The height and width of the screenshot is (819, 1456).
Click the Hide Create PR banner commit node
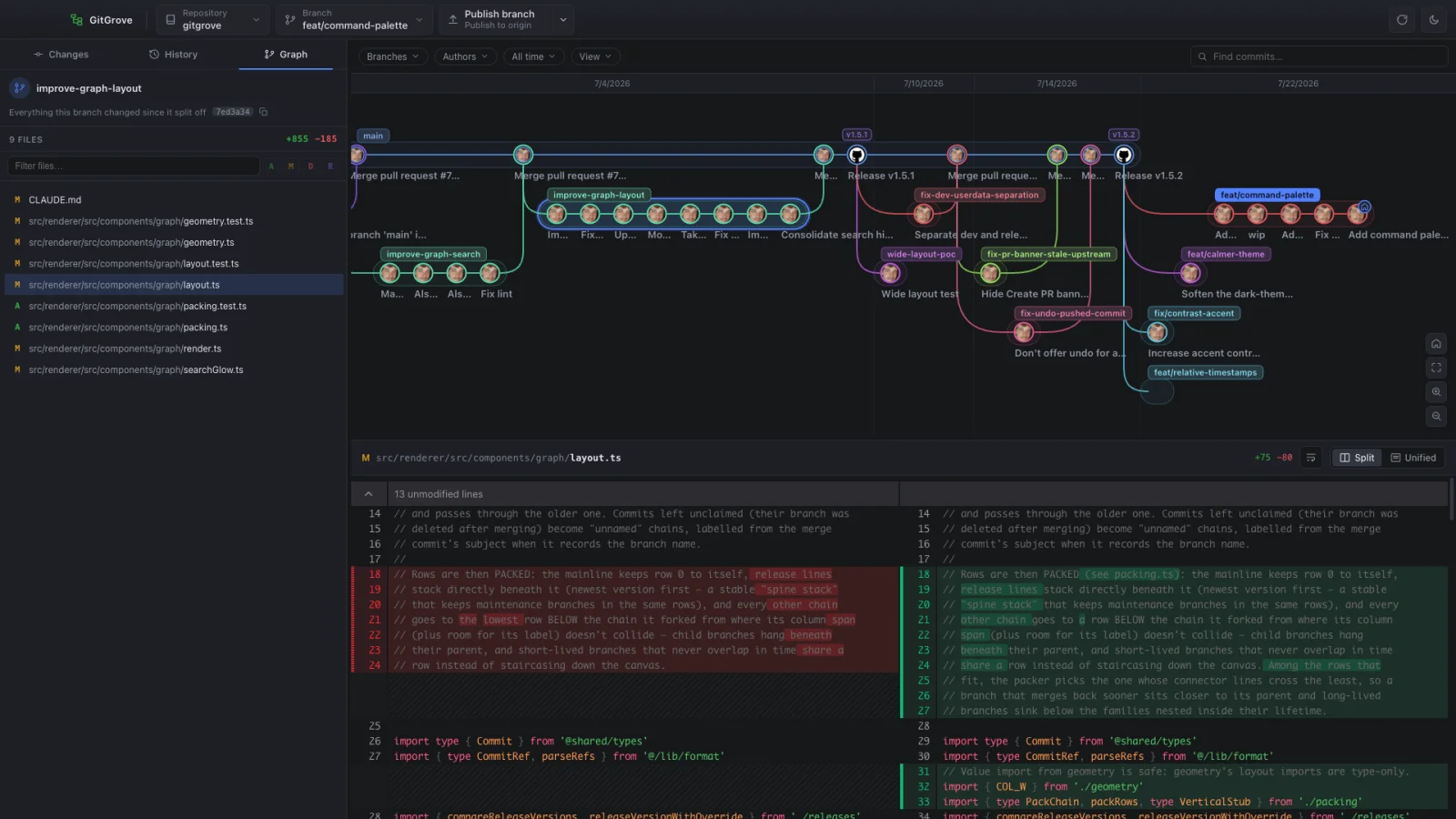(x=990, y=273)
